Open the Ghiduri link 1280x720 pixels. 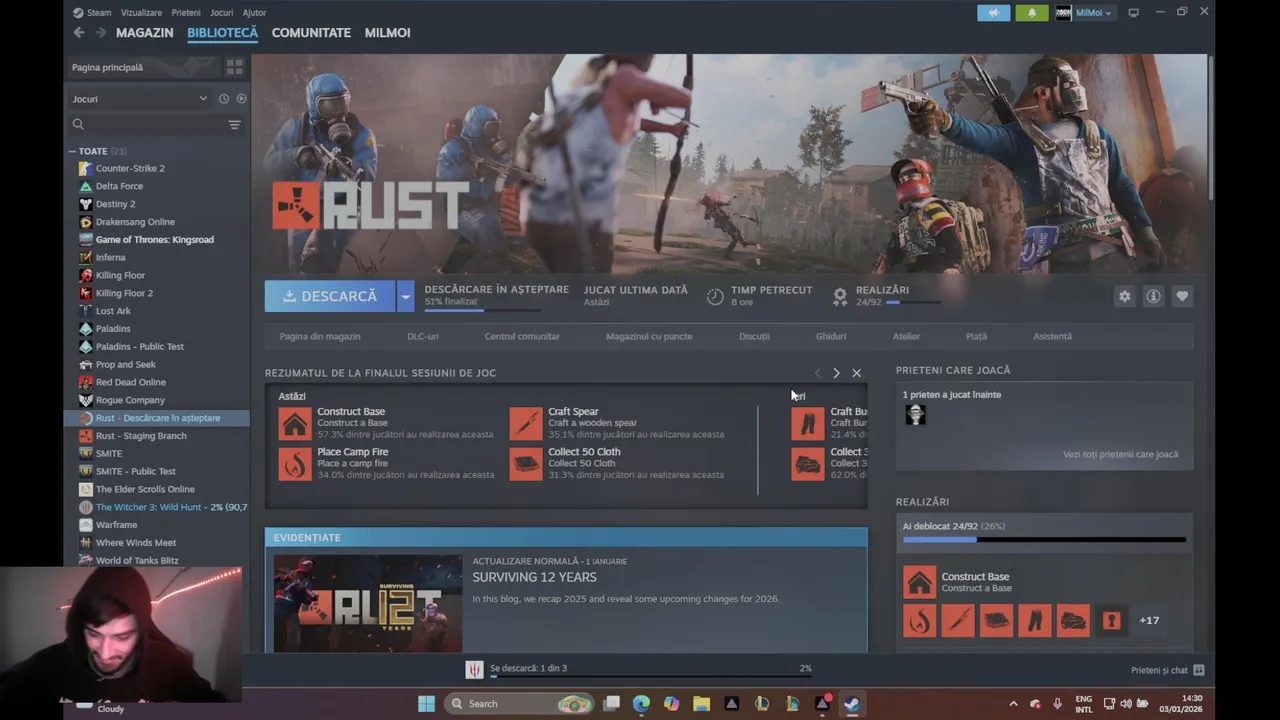coord(831,336)
